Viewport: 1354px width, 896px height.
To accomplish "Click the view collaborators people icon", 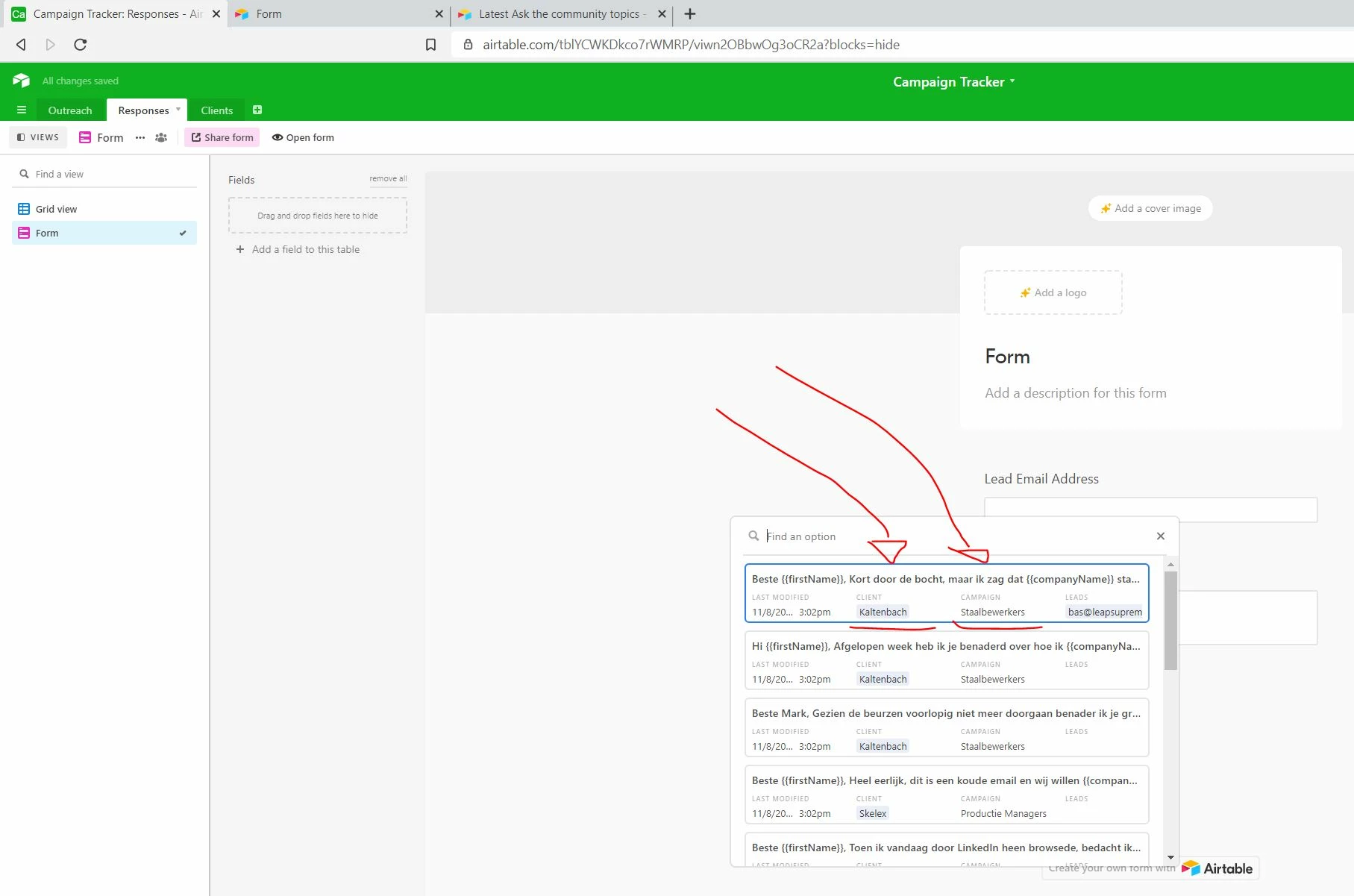I will click(161, 137).
